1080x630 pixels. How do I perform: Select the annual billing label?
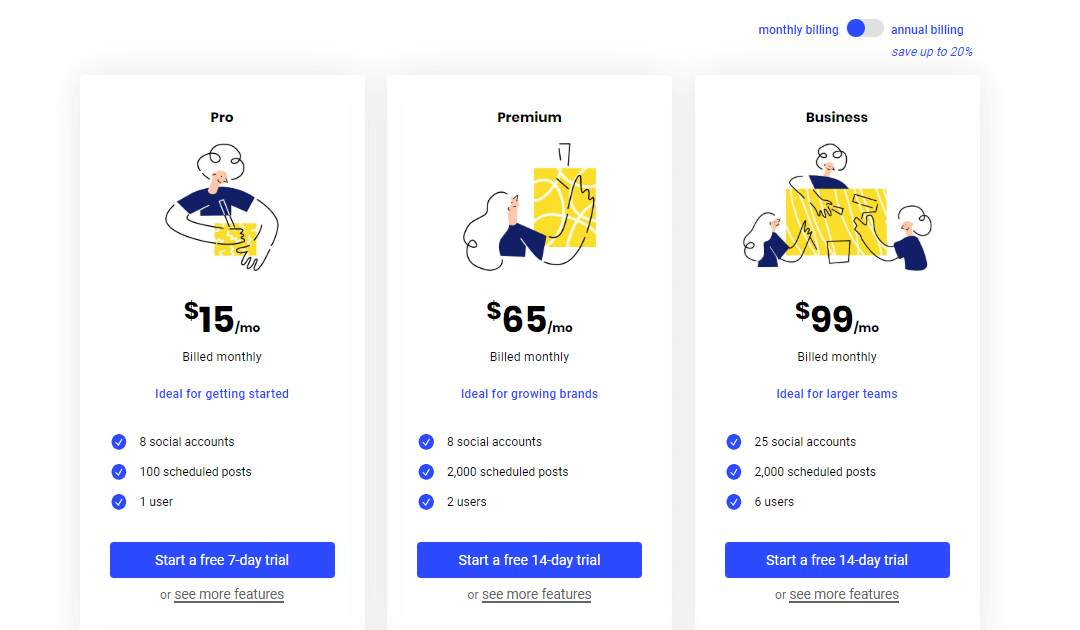point(927,30)
